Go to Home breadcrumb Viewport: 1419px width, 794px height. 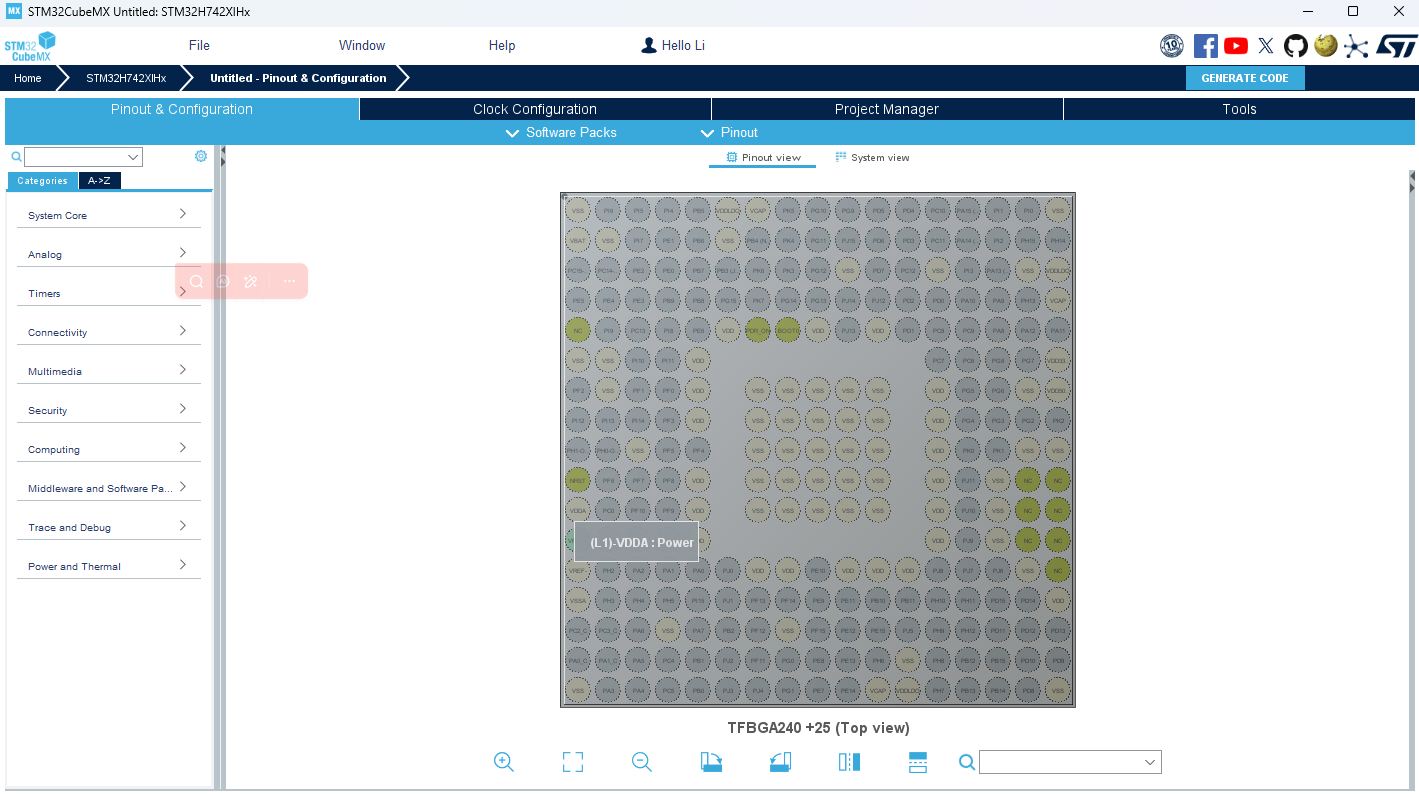pyautogui.click(x=28, y=78)
